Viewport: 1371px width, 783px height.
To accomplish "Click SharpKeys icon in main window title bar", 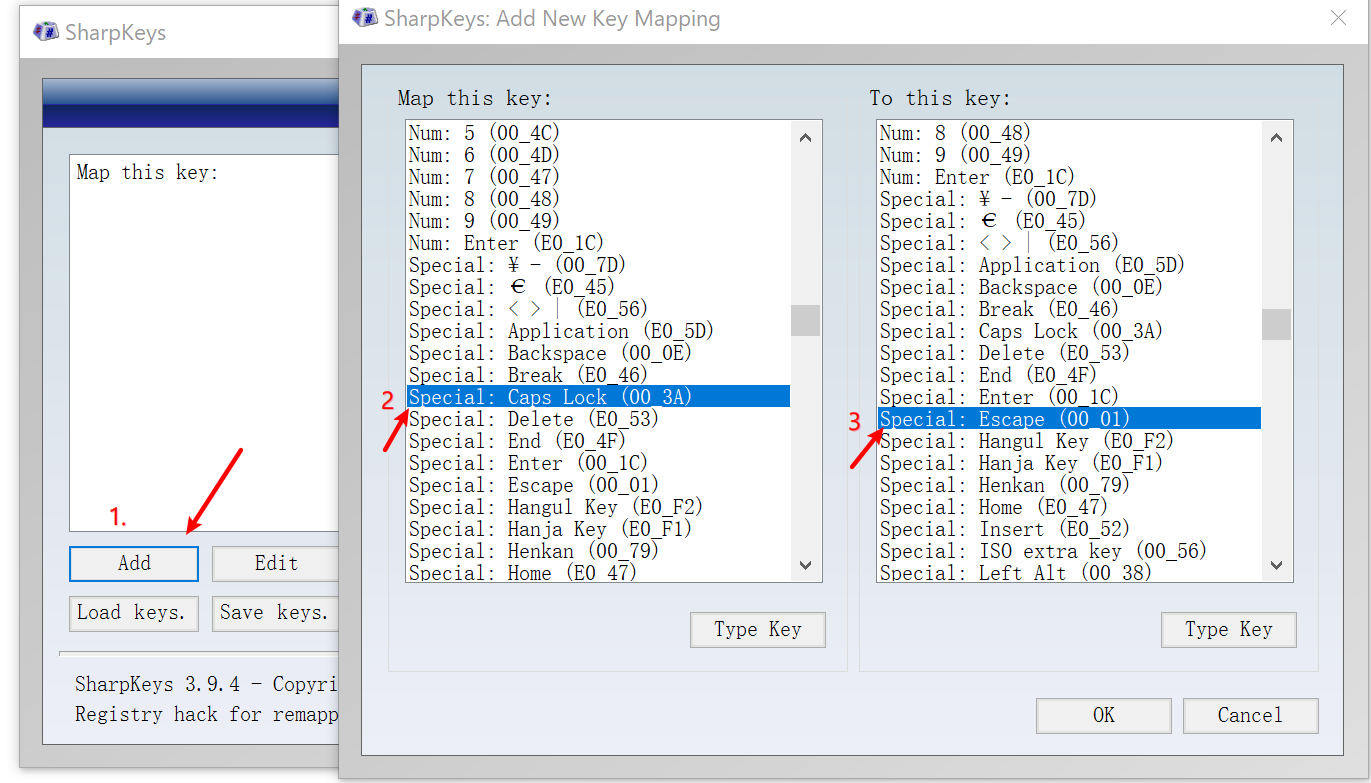I will pyautogui.click(x=47, y=32).
